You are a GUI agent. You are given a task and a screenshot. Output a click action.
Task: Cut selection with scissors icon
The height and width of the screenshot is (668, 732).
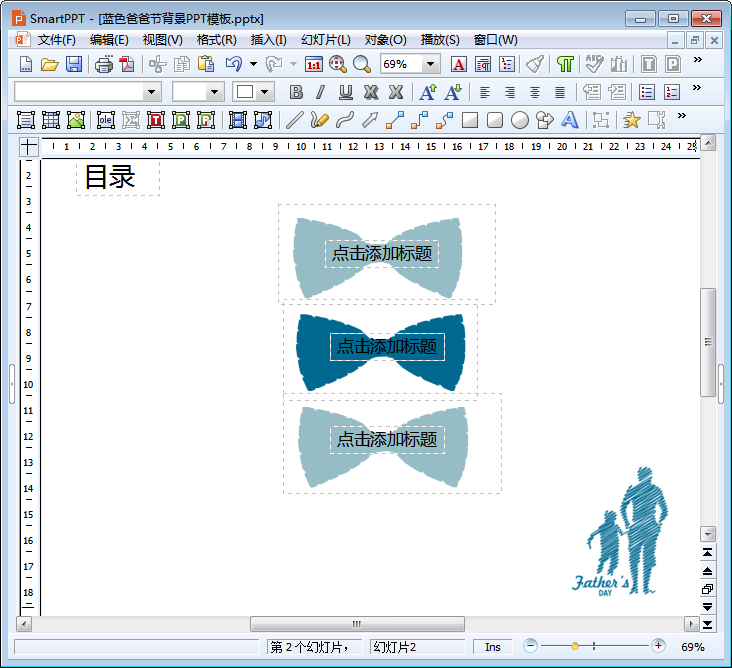[x=158, y=64]
